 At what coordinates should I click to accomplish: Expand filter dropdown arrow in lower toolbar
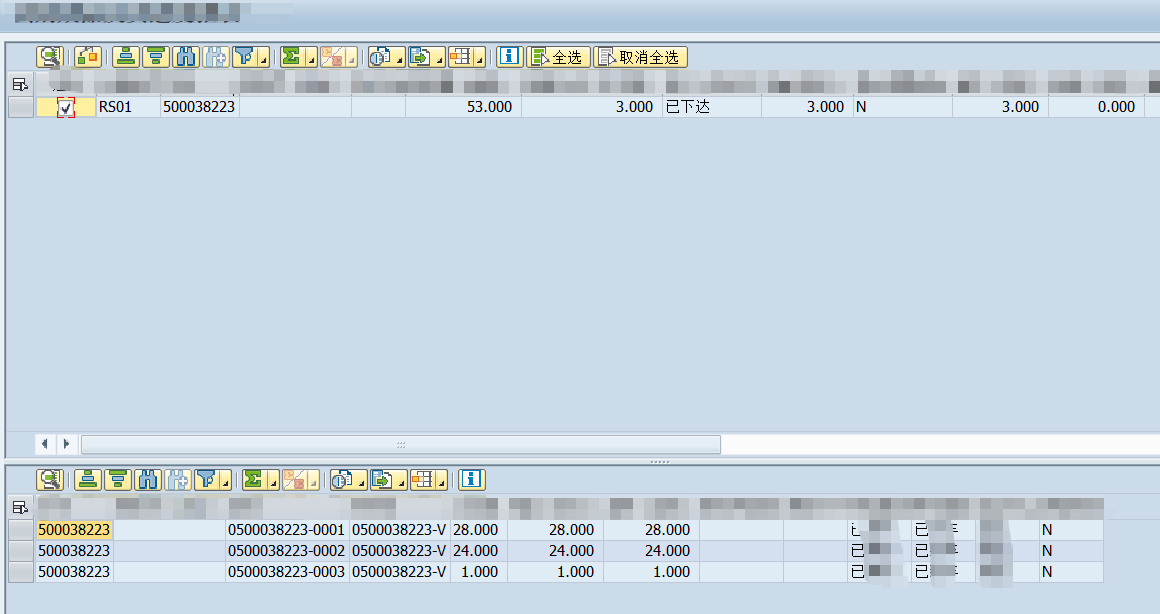click(x=225, y=482)
